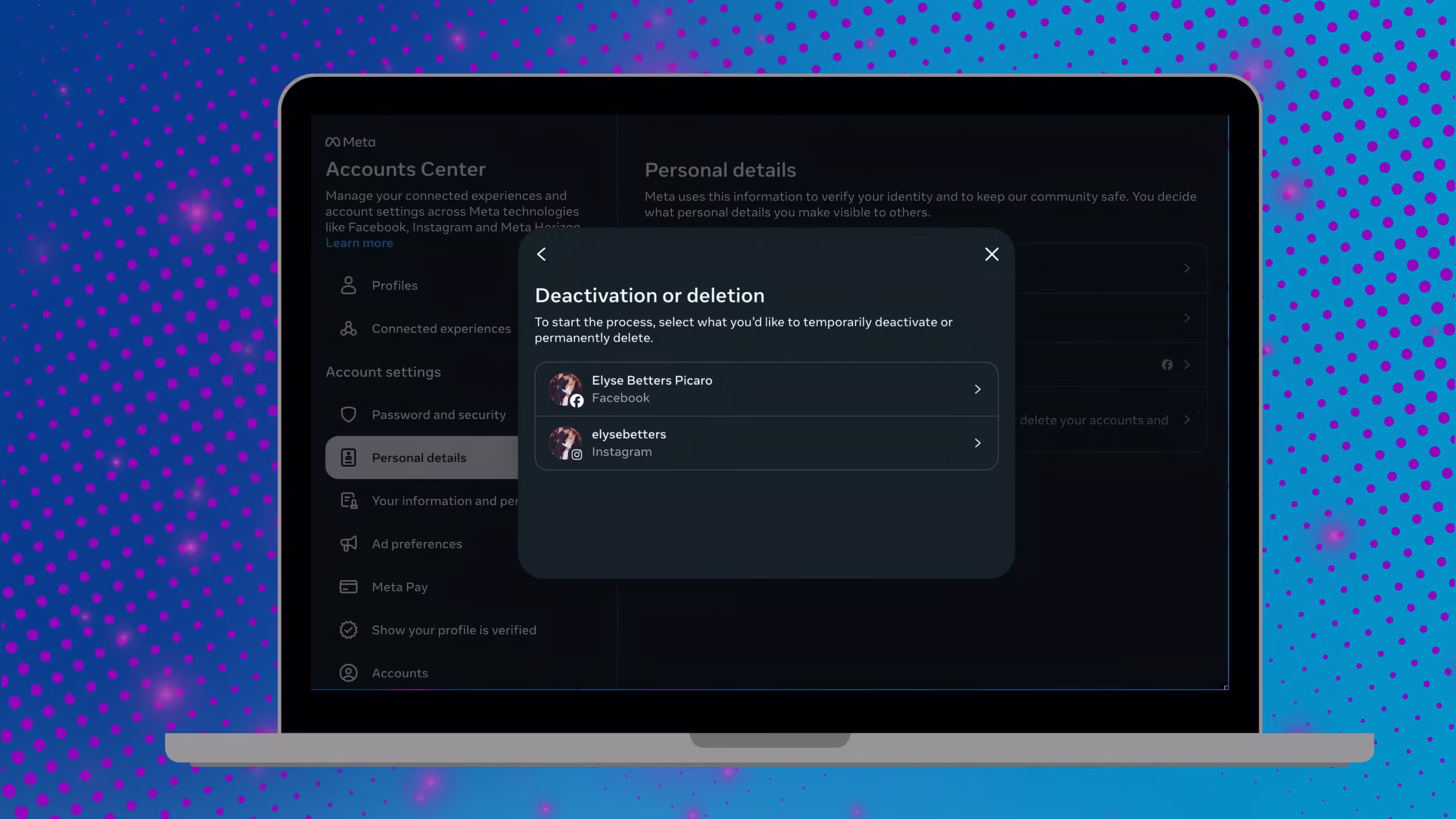Click the Meta Pay card icon
Screen dimensions: 1456x819
tap(348, 587)
